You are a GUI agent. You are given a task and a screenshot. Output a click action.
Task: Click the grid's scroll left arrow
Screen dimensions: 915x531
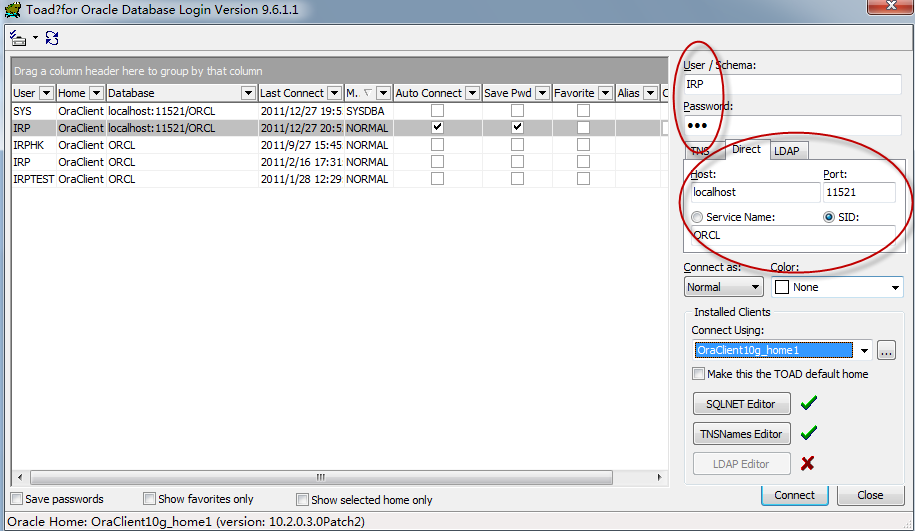tap(20, 477)
